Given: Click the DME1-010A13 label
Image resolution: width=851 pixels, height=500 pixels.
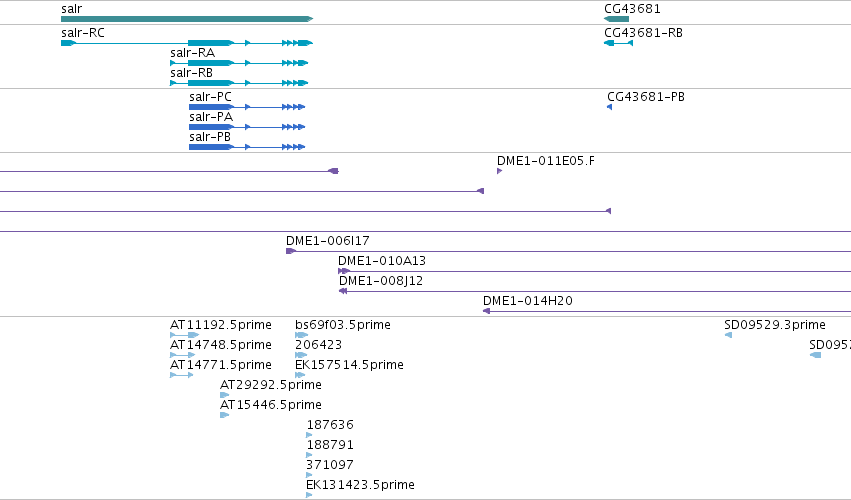Looking at the screenshot, I should click(382, 261).
